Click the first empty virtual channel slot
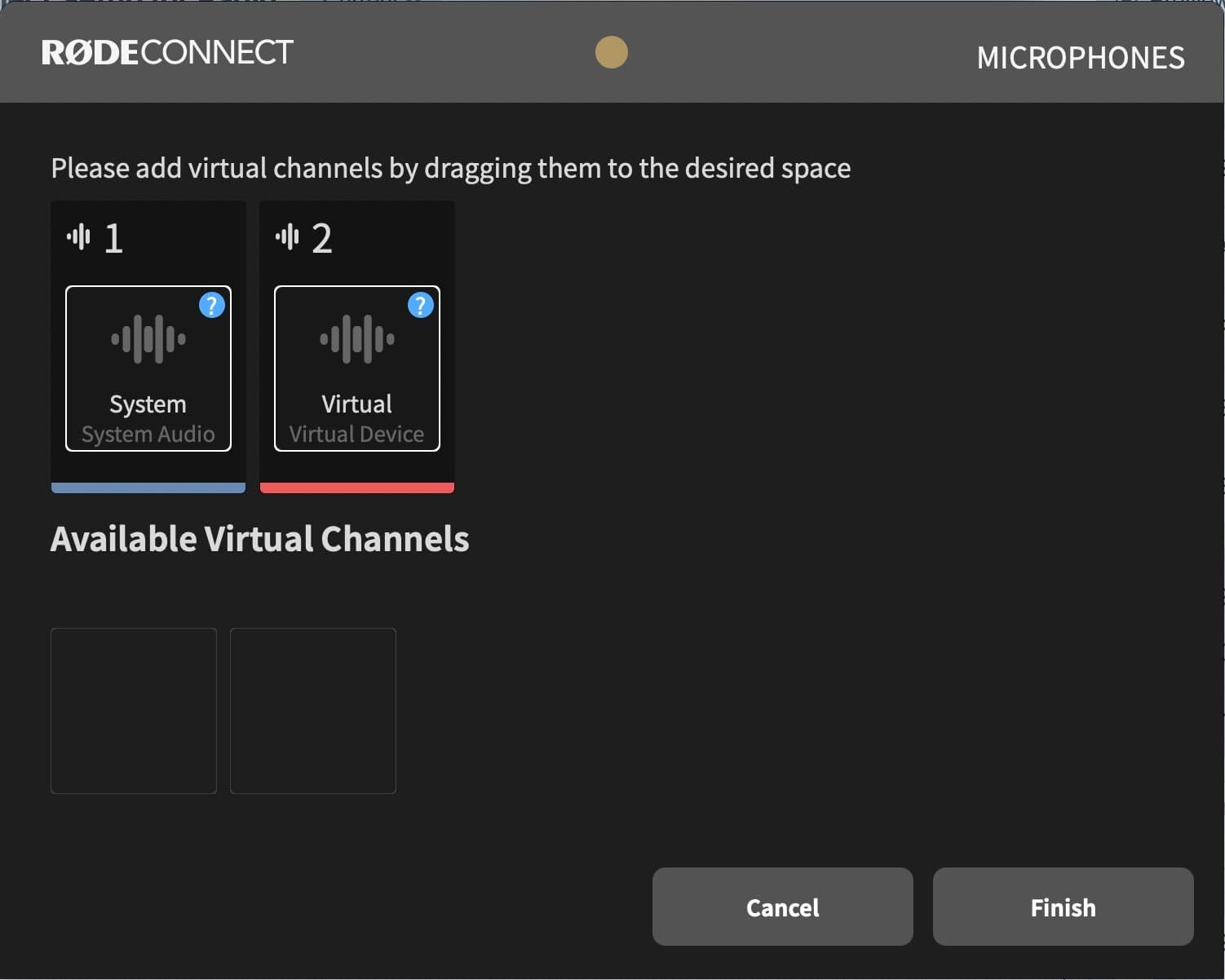Viewport: 1225px width, 980px height. pos(133,710)
